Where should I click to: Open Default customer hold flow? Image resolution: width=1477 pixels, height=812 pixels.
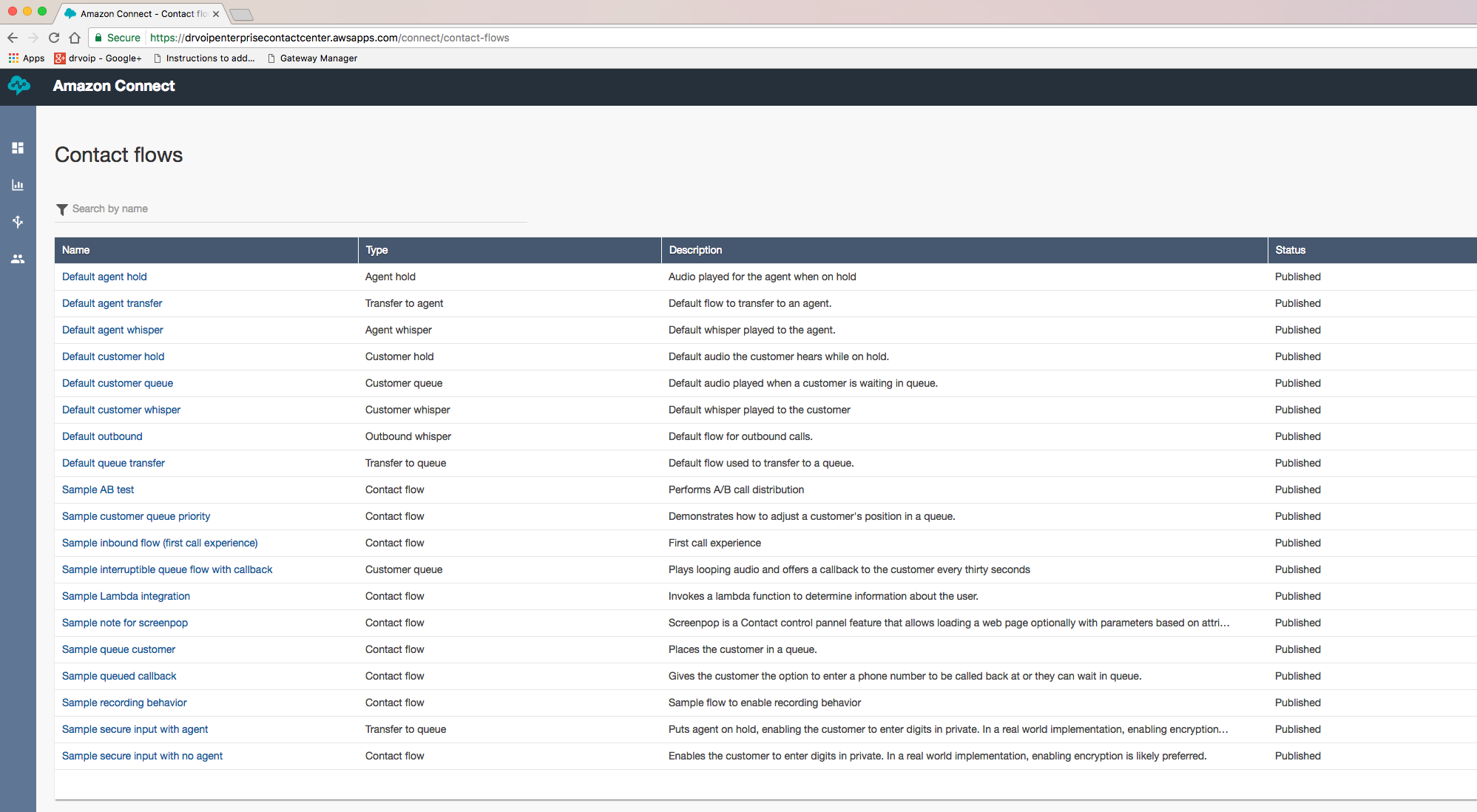113,356
